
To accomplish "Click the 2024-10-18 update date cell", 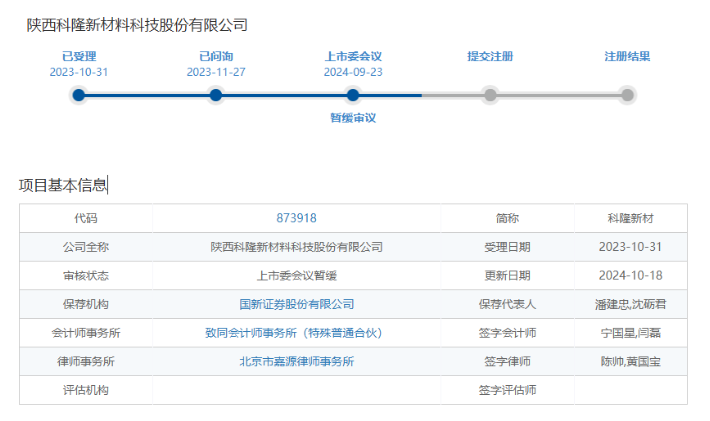I will (630, 275).
